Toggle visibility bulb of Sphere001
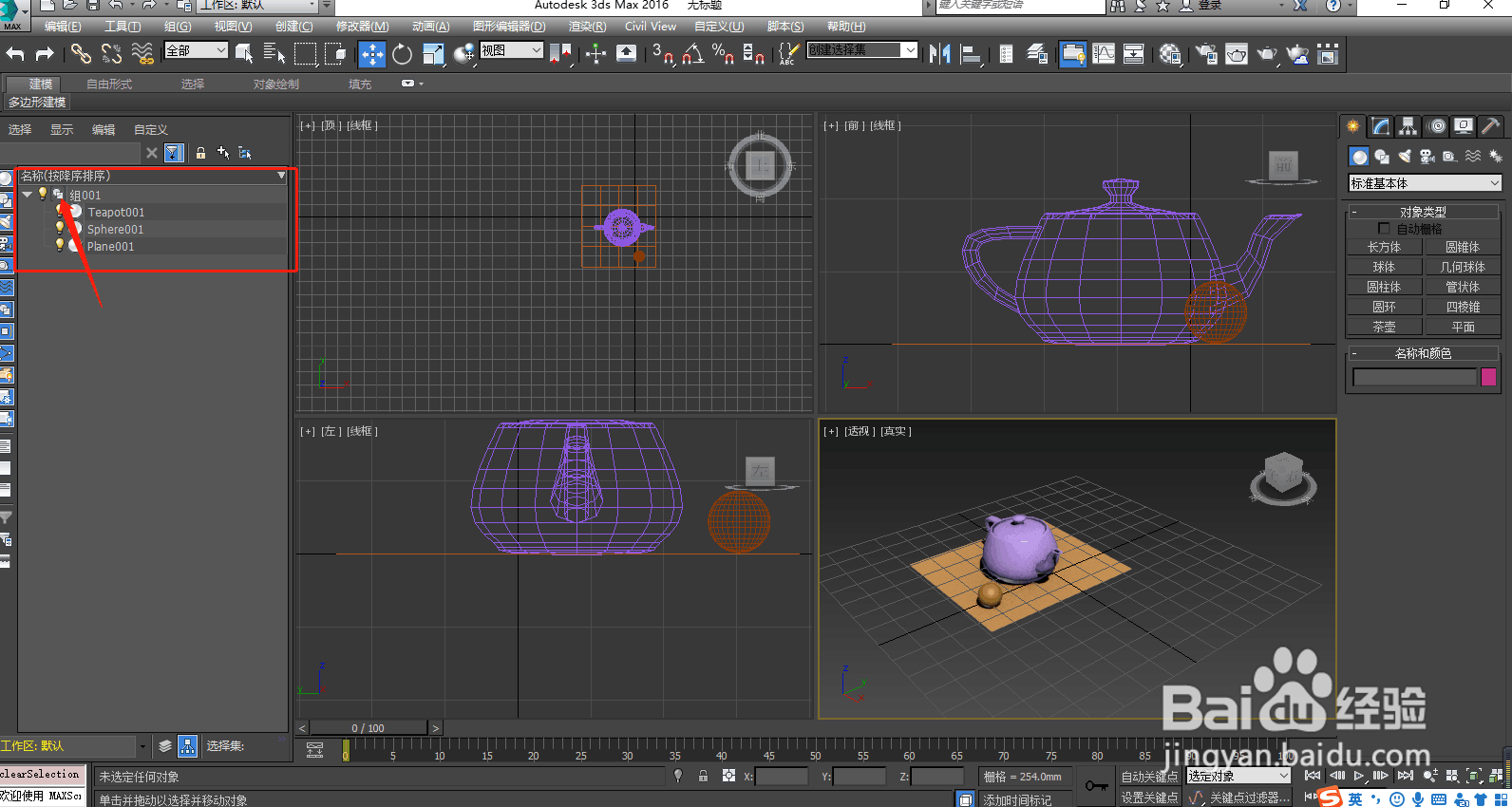The image size is (1512, 807). click(x=60, y=228)
